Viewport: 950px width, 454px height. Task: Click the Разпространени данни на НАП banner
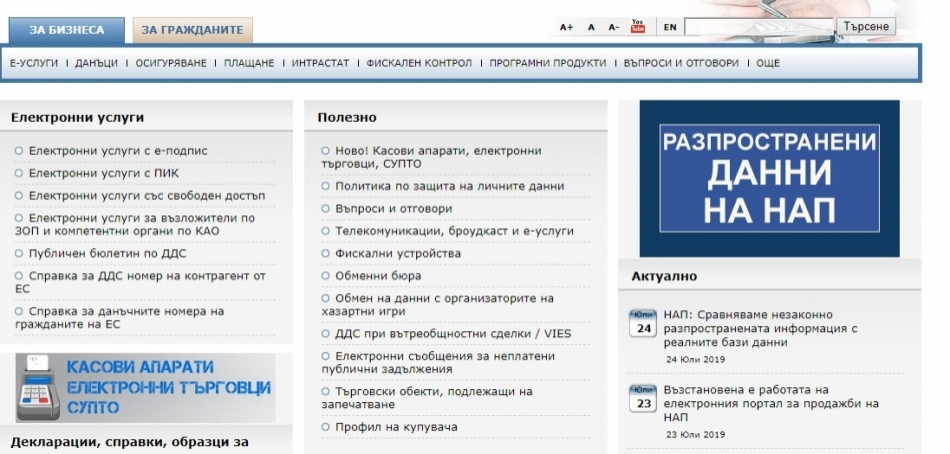[769, 178]
